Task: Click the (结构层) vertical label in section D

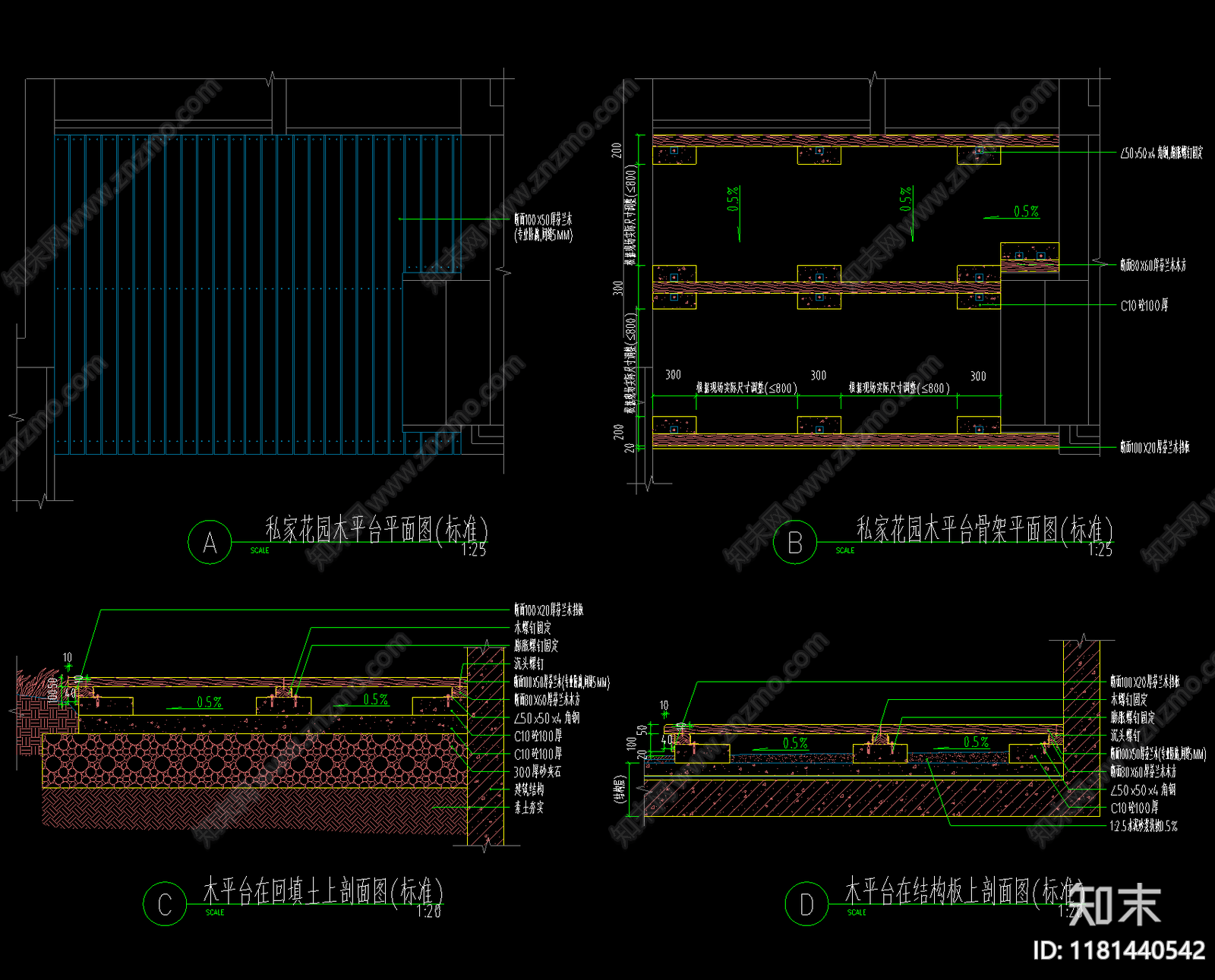Action: pos(619,790)
